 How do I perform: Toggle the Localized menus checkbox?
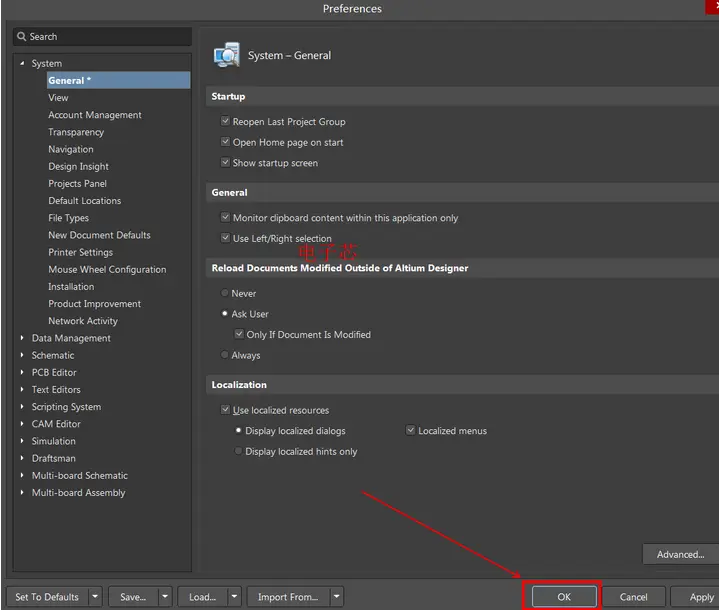click(410, 430)
